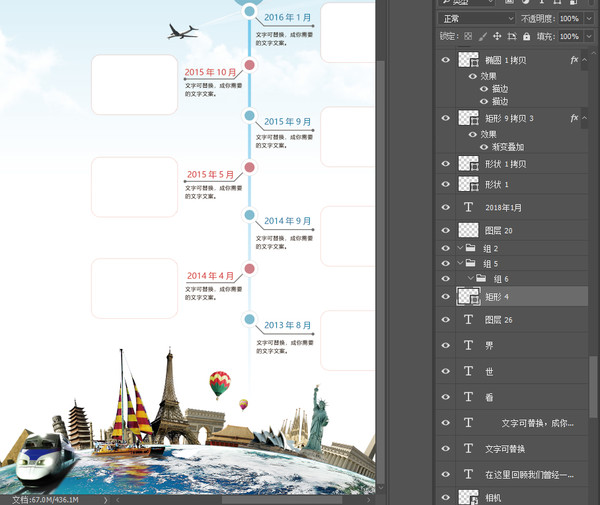Open the 正常 blend mode dropdown
Image resolution: width=600 pixels, height=505 pixels.
click(x=476, y=18)
